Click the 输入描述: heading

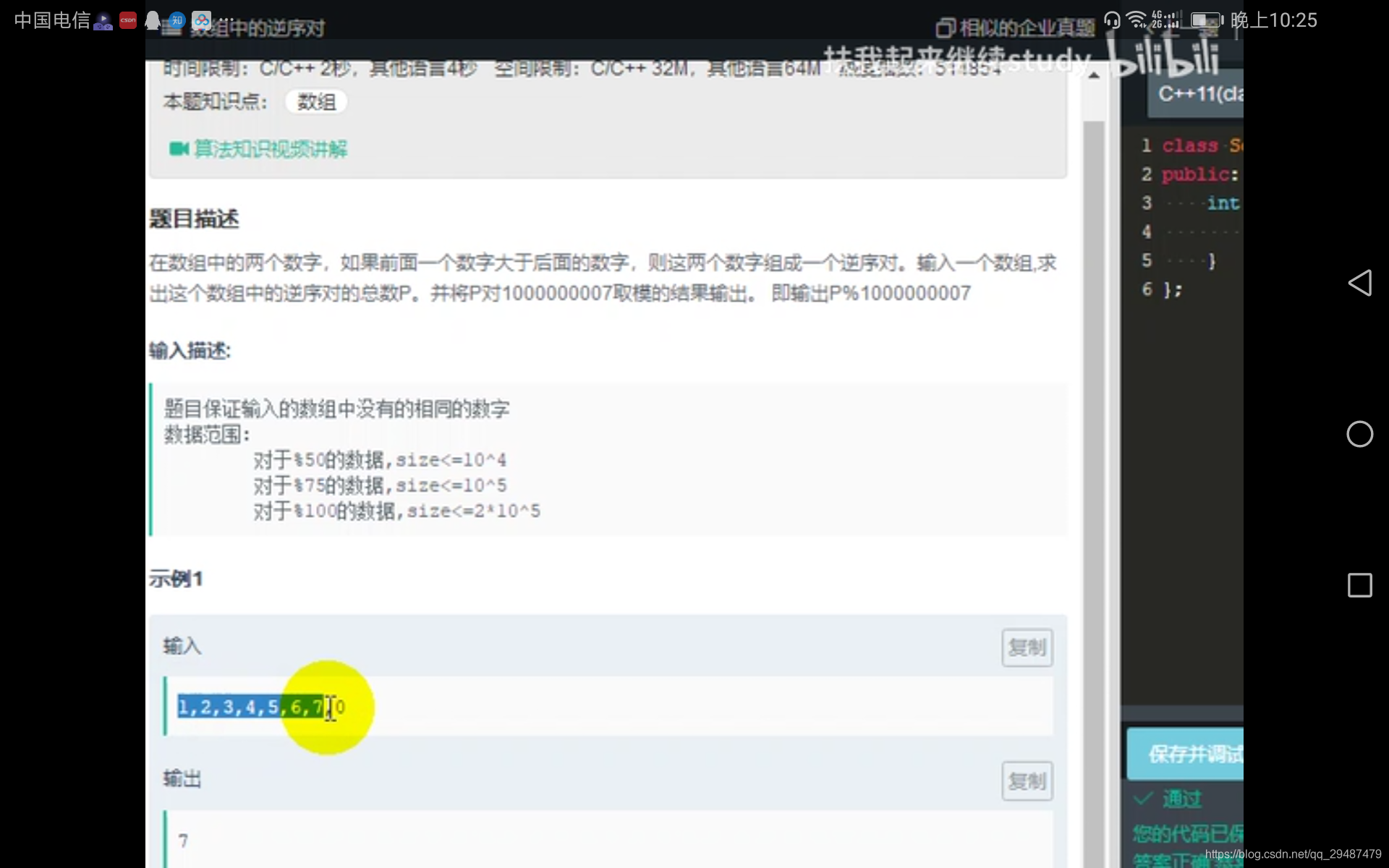(x=190, y=351)
